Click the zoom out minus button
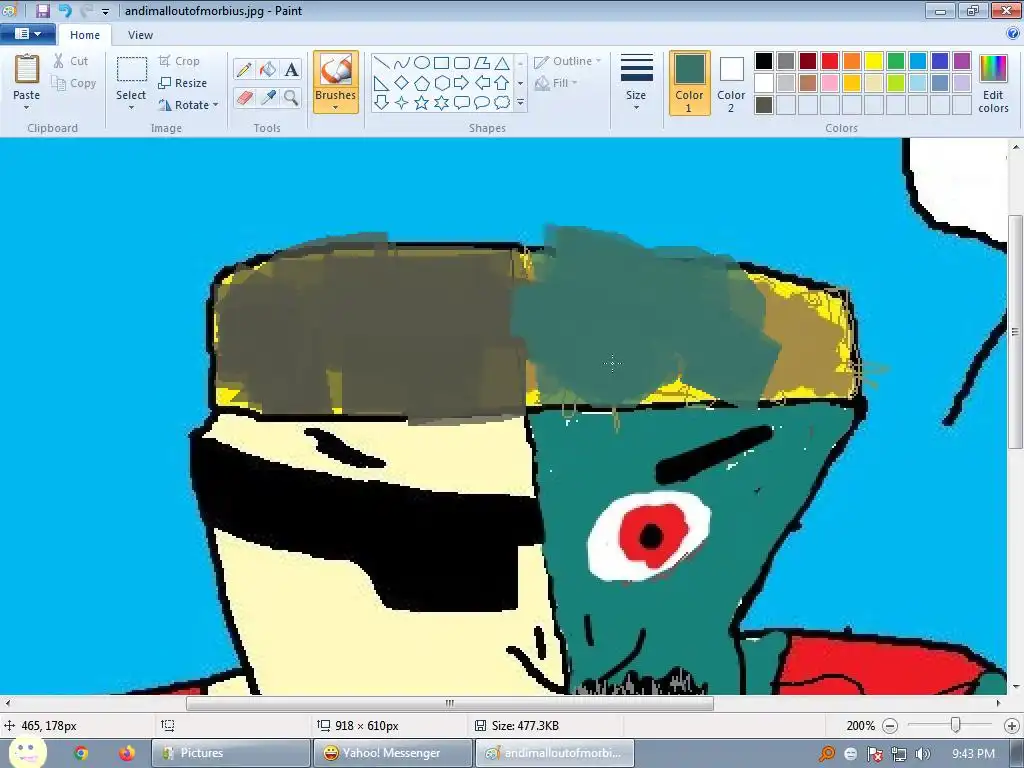 [889, 726]
